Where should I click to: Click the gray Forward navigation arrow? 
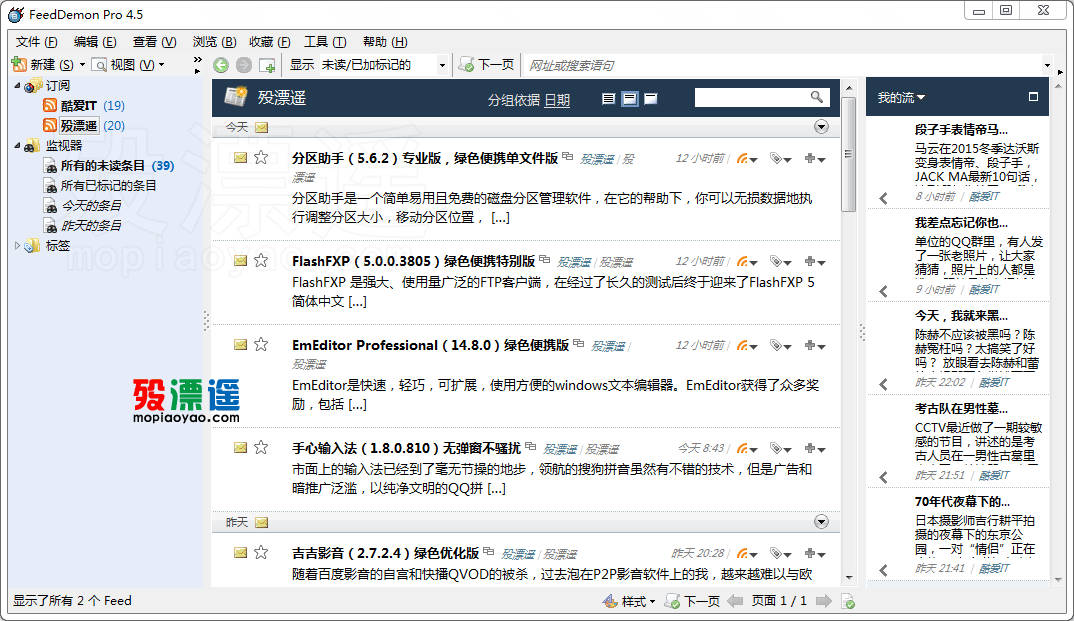pyautogui.click(x=243, y=65)
